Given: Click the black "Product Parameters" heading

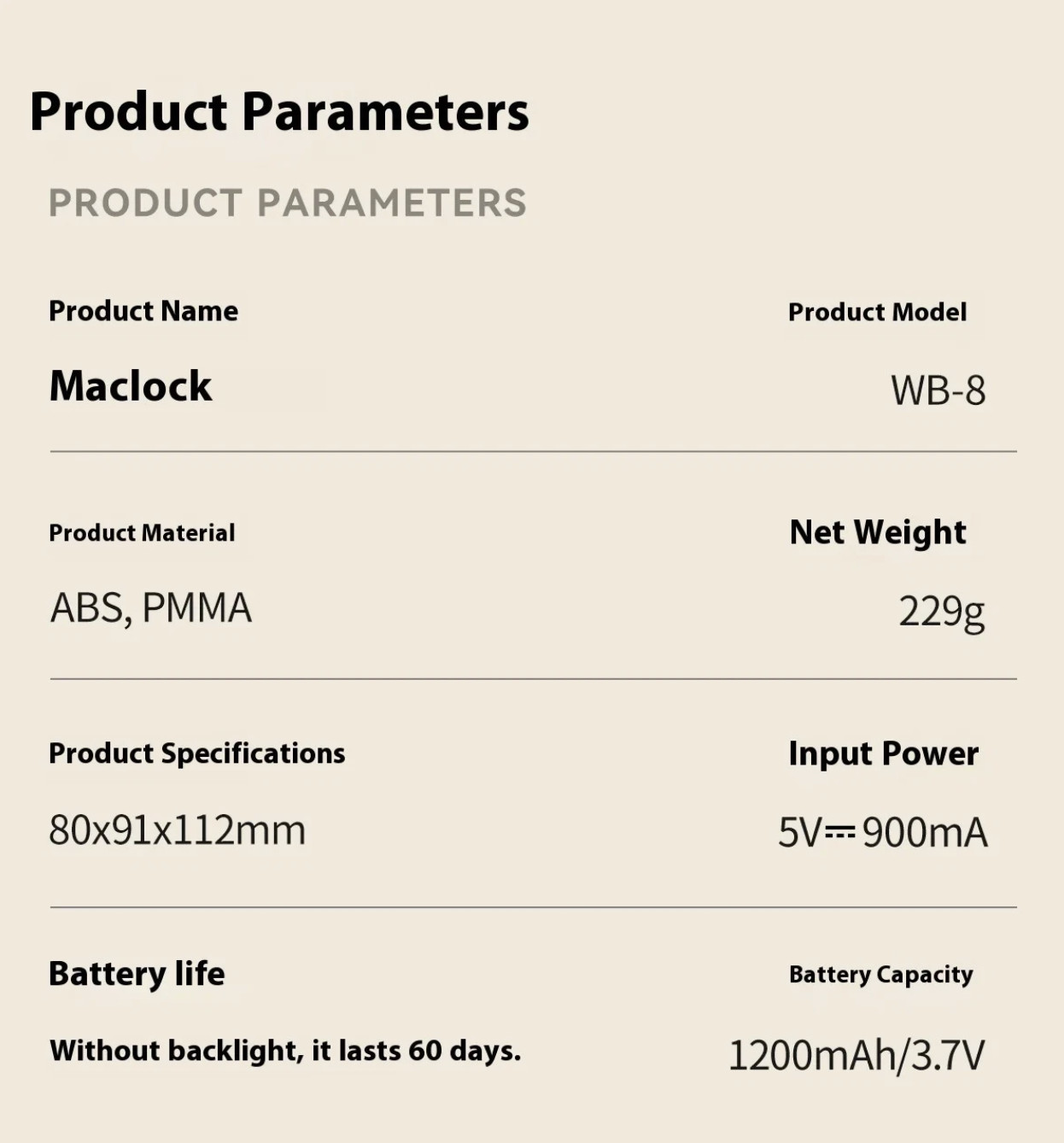Looking at the screenshot, I should pos(279,112).
